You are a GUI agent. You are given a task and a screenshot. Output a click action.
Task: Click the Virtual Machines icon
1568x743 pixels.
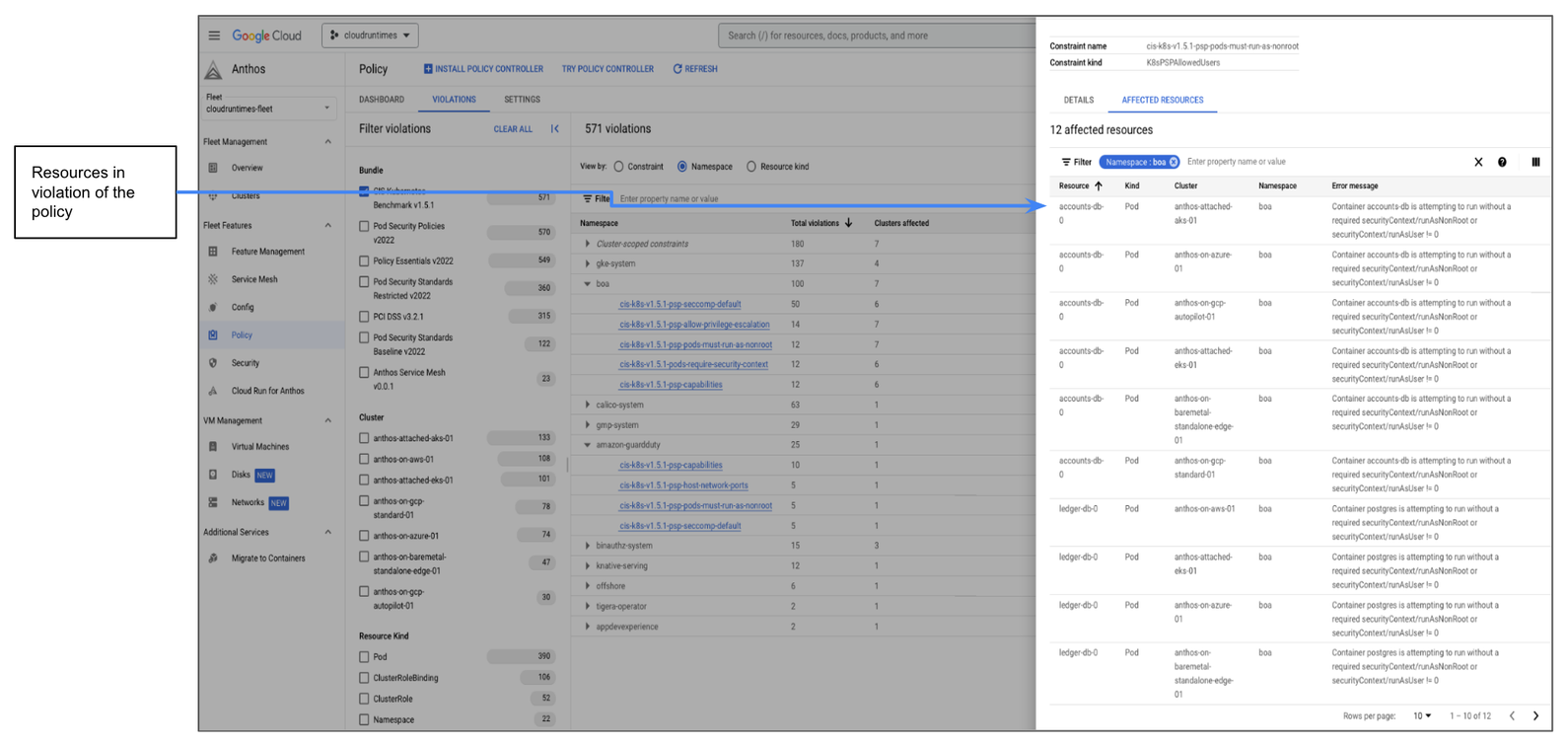pos(213,447)
